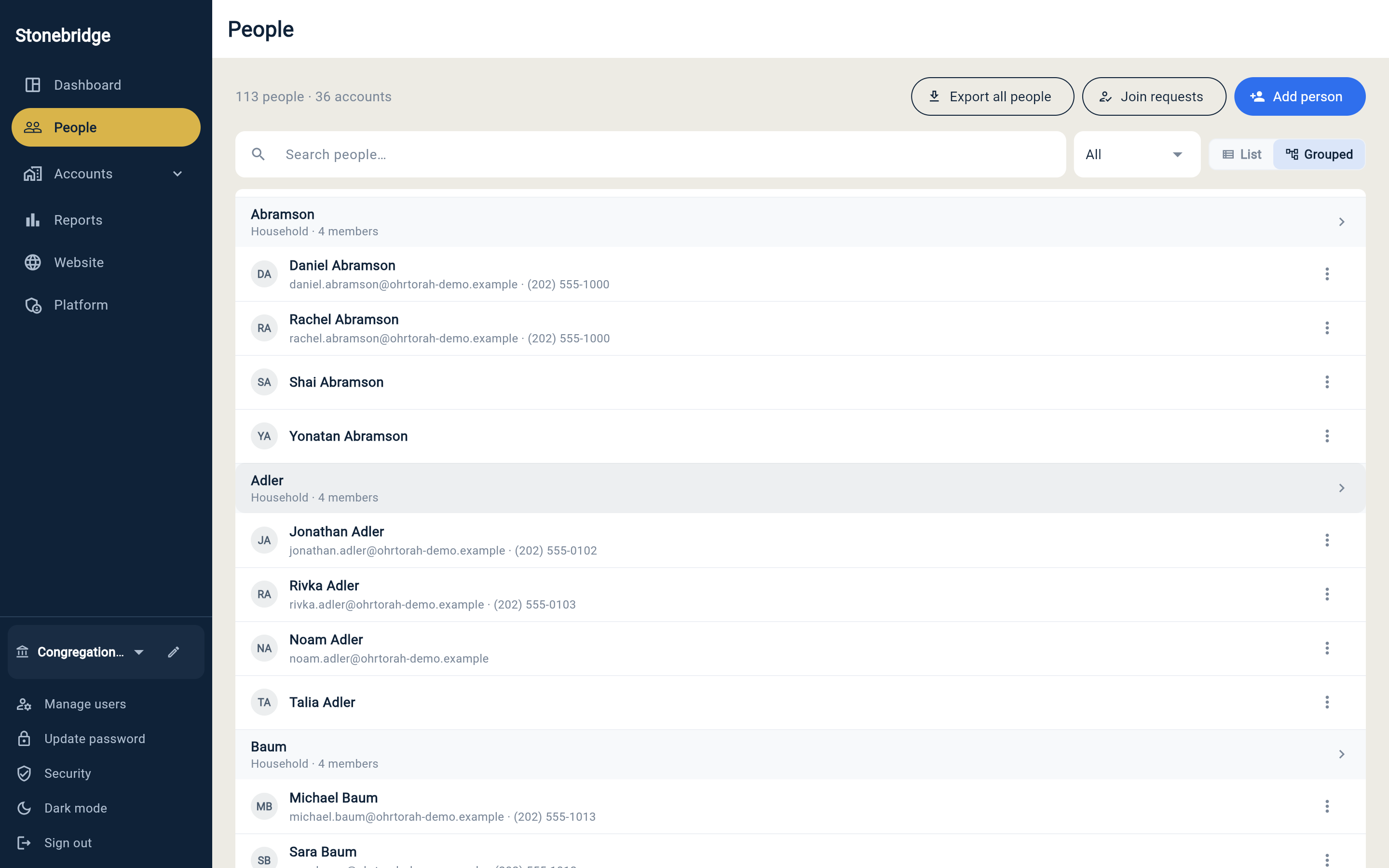Toggle Dark mode

pos(106,808)
